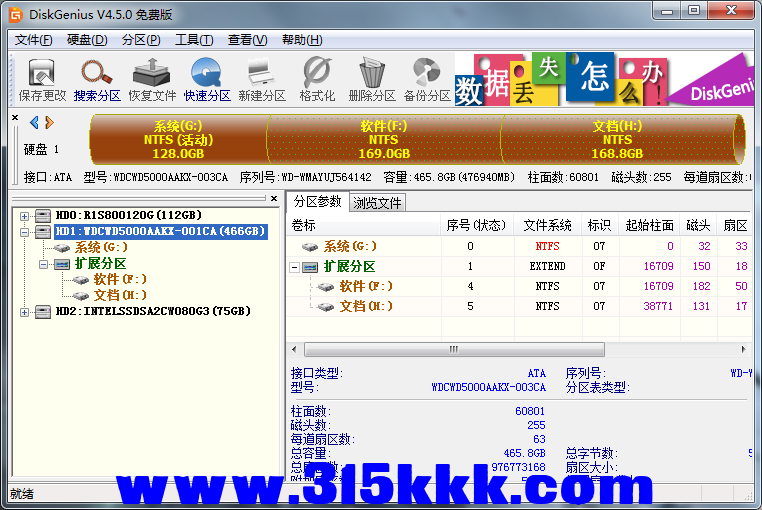Click the table scroll right arrow
This screenshot has height=510, width=762.
click(x=744, y=349)
